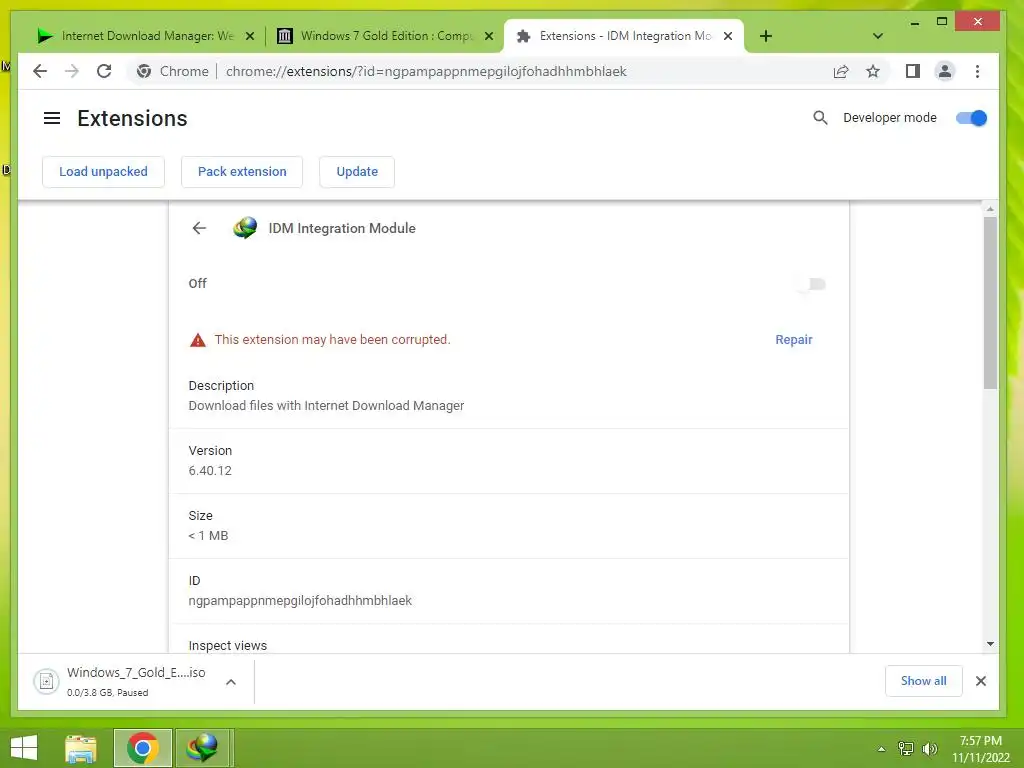Screen dimensions: 1024x768
Task: Click Show all downloads button
Action: pos(923,681)
